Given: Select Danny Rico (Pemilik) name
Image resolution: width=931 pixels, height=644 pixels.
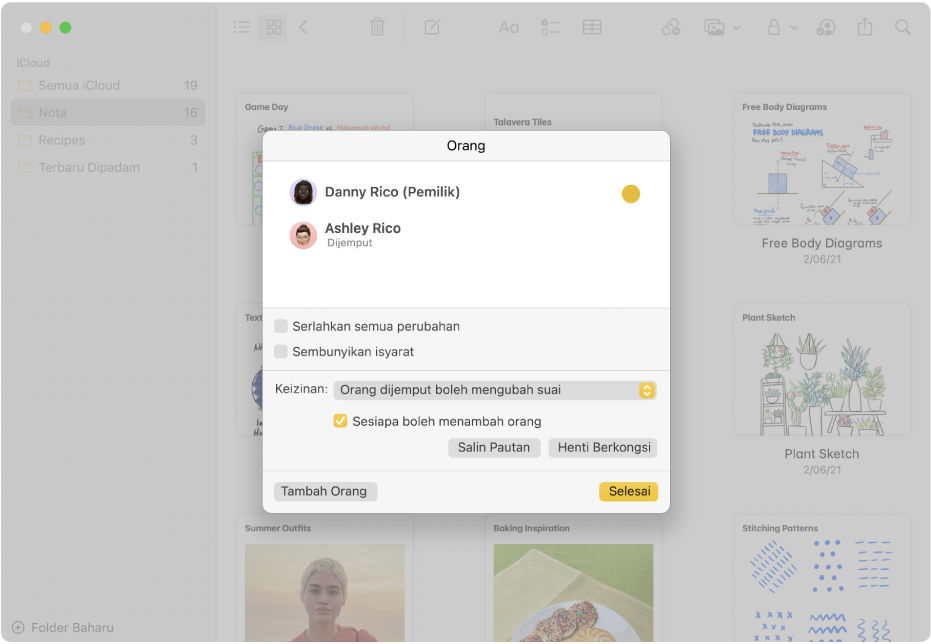Looking at the screenshot, I should [x=392, y=192].
